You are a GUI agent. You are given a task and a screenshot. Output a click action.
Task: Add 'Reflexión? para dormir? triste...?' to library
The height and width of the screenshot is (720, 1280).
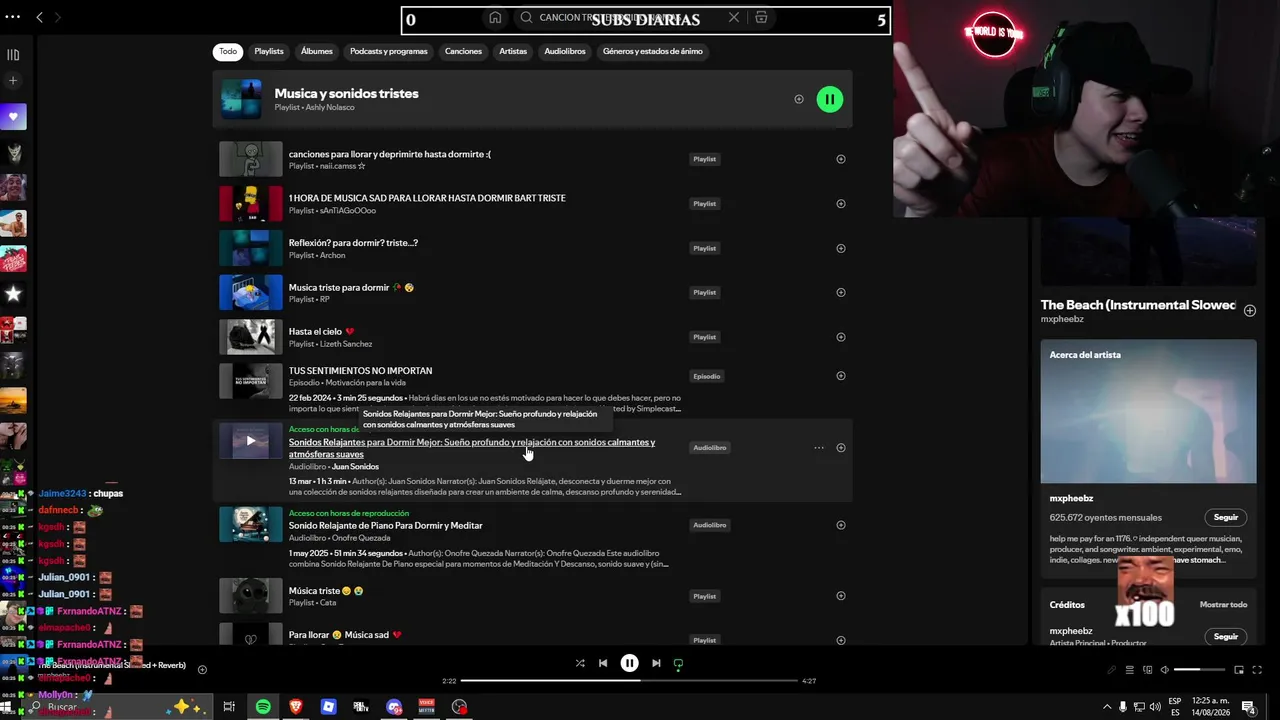[x=841, y=248]
